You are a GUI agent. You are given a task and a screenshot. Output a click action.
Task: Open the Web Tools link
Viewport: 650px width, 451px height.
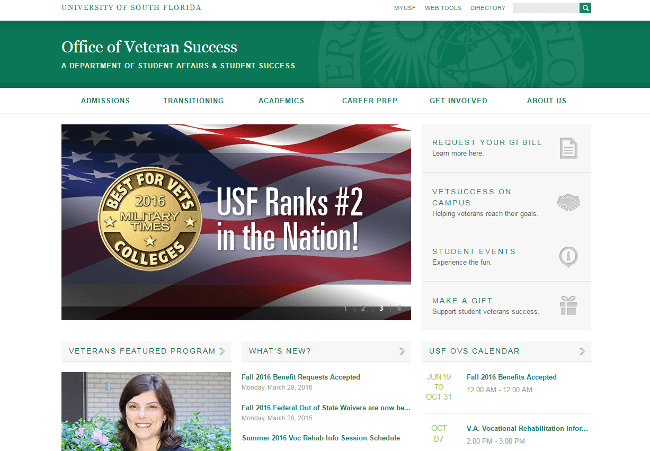(x=443, y=8)
